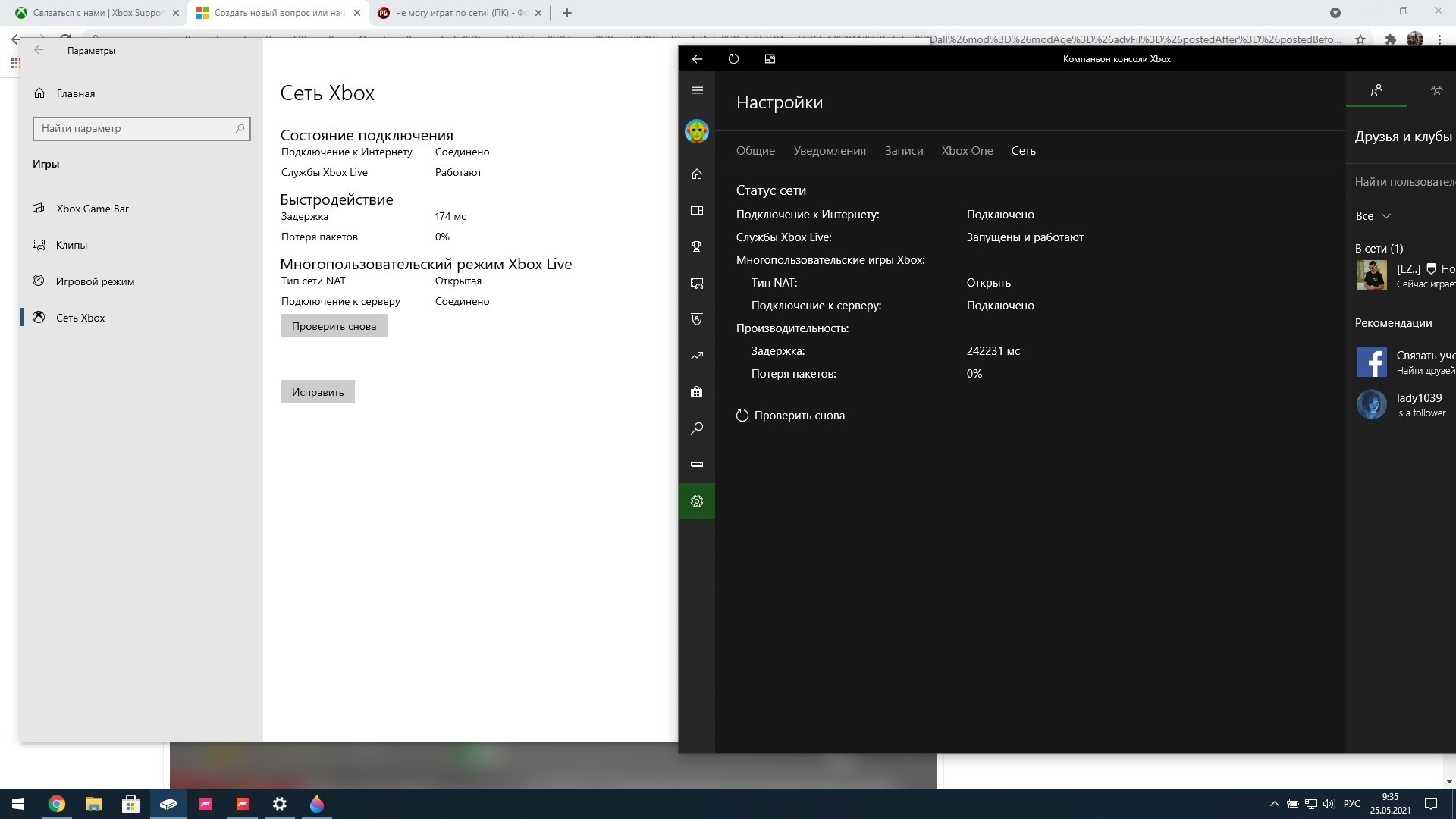
Task: Select Сеть Xbox in the Settings sidebar
Action: coord(141,318)
